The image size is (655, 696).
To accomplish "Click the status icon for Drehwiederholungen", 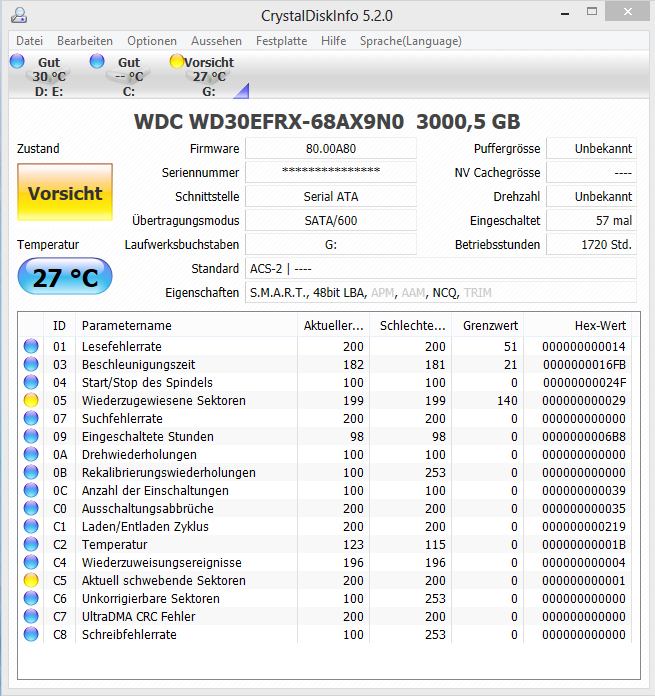I will tap(31, 454).
